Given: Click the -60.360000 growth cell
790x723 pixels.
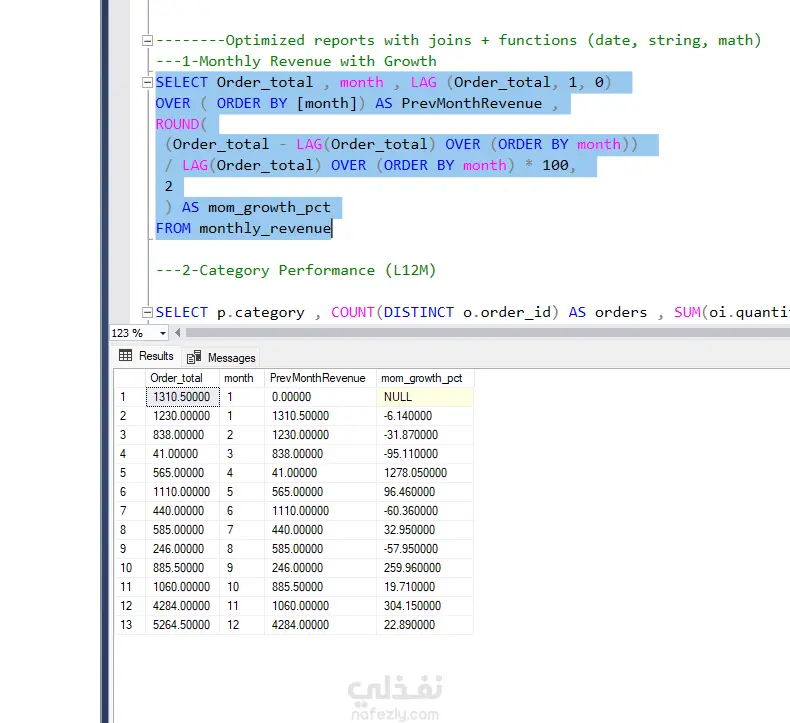Looking at the screenshot, I should (x=425, y=511).
